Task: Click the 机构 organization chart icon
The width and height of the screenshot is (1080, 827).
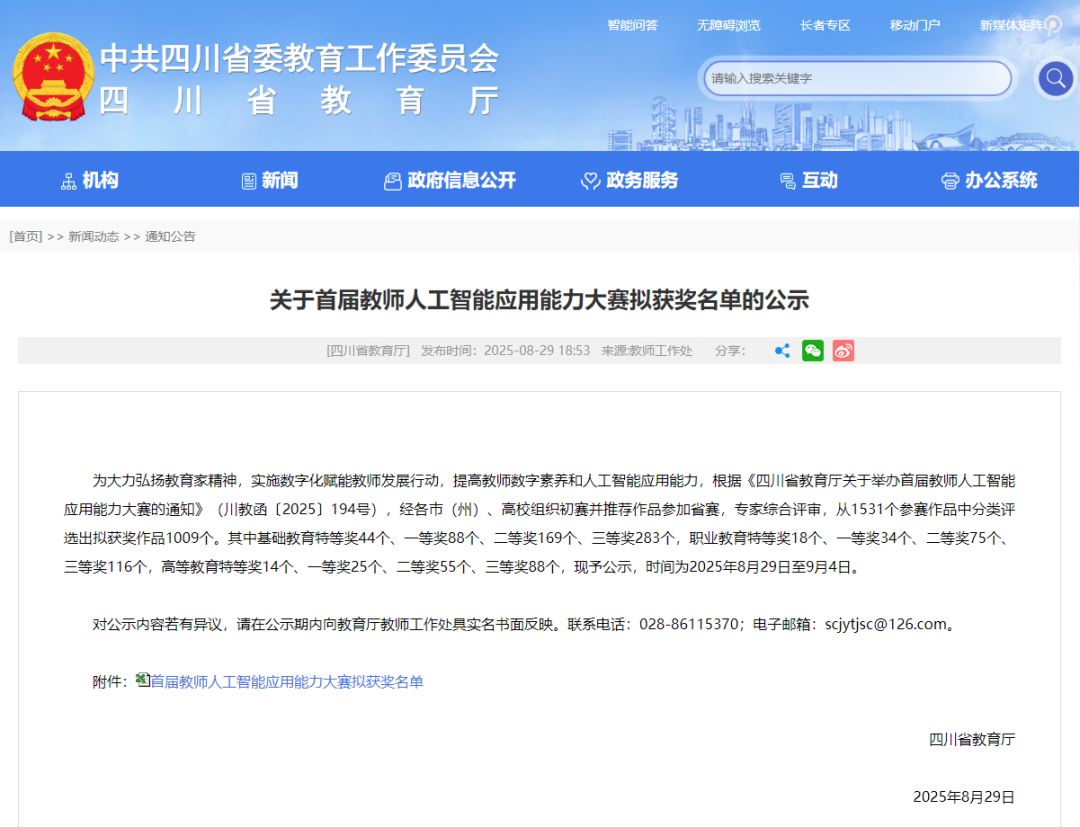Action: 67,180
